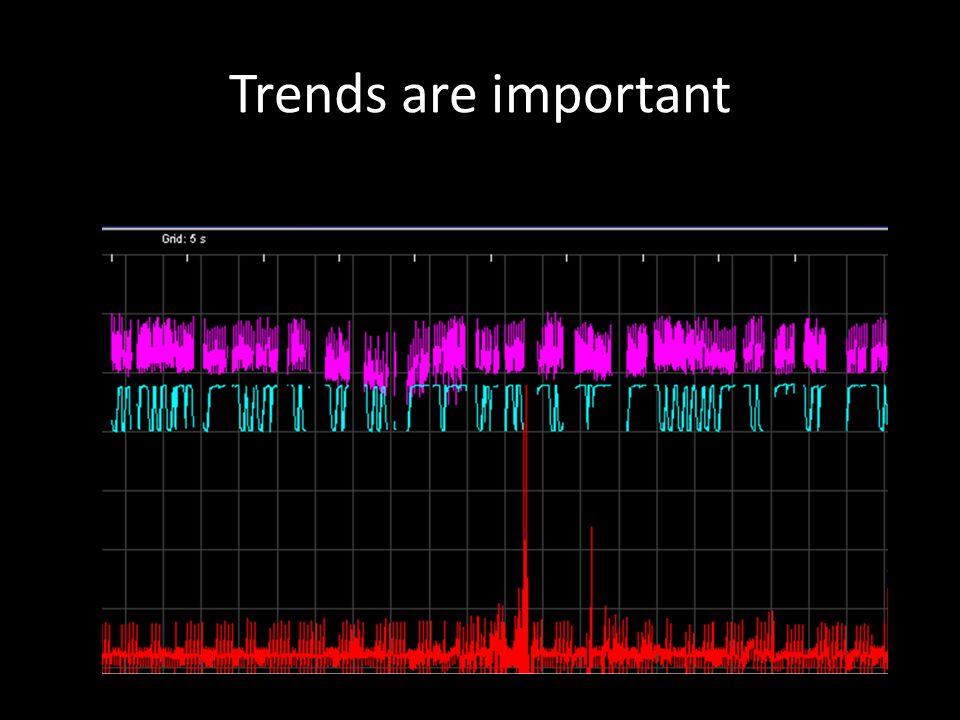Click the tallest red spike in the chart

(525, 529)
